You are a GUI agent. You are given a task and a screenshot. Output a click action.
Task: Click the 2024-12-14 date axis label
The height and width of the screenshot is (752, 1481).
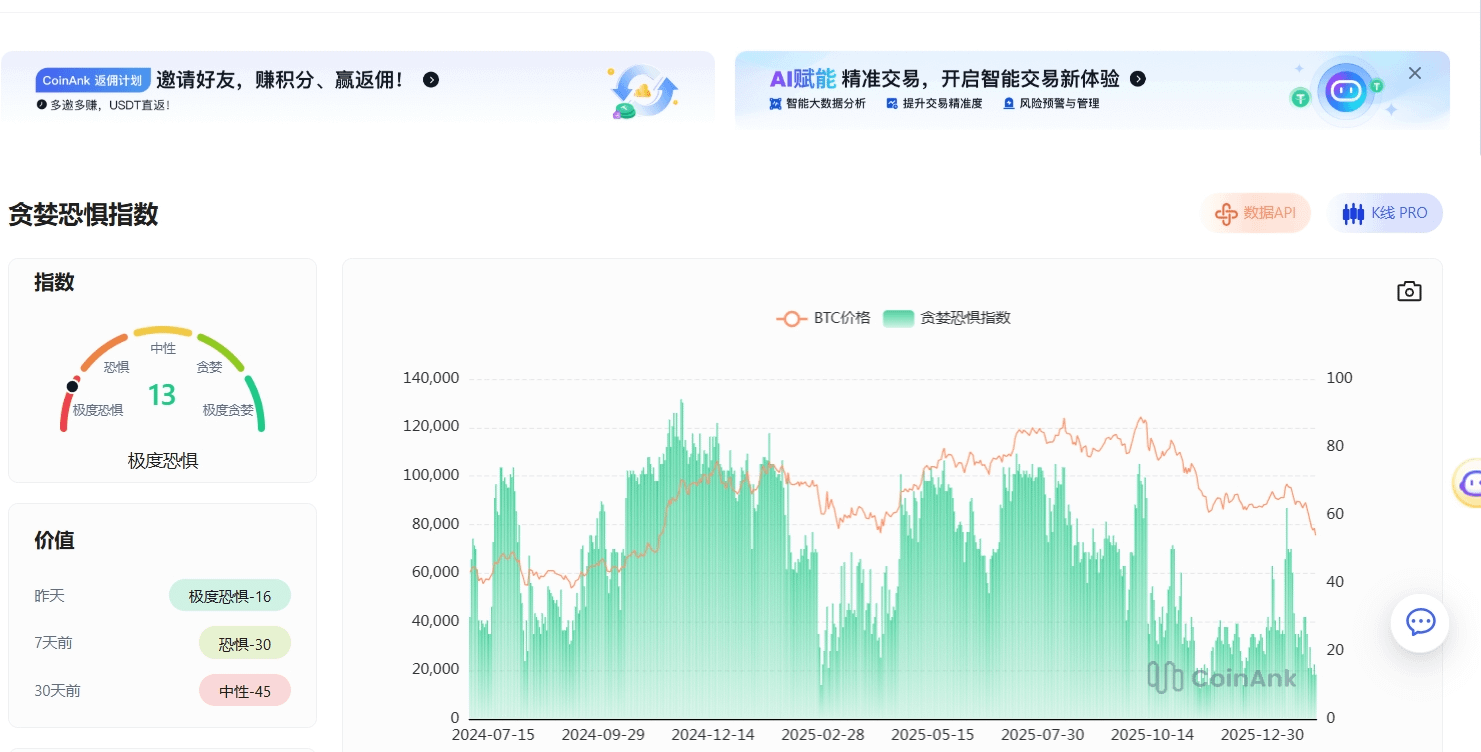tap(713, 735)
